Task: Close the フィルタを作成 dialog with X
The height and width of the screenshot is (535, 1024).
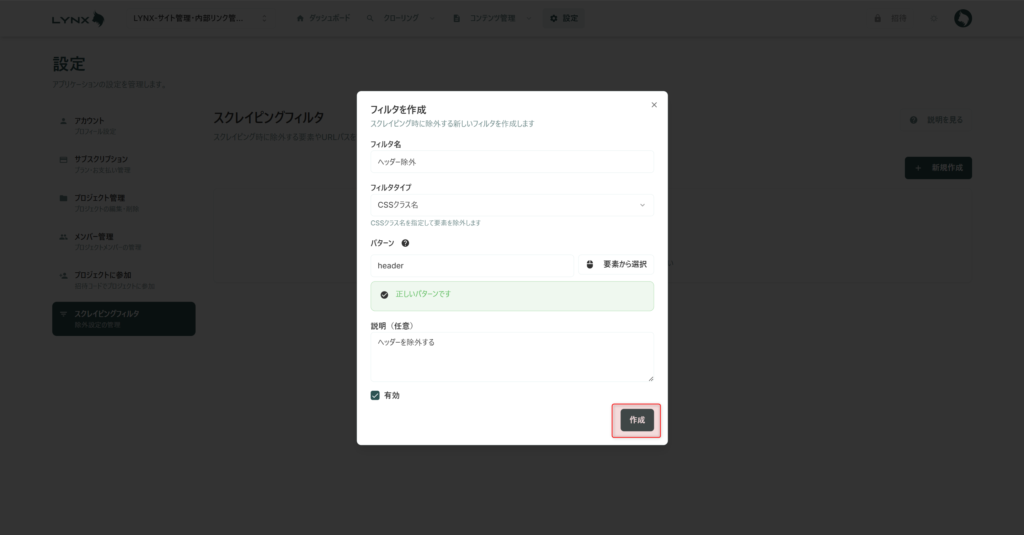Action: (x=654, y=104)
